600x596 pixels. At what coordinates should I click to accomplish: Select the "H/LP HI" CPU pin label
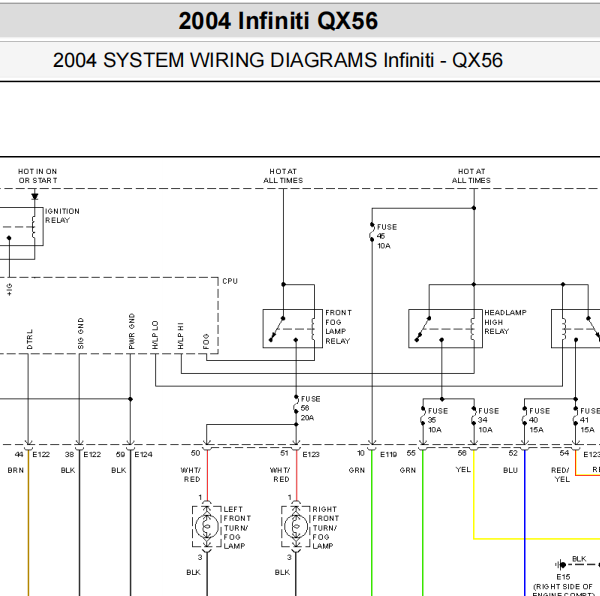(x=181, y=336)
